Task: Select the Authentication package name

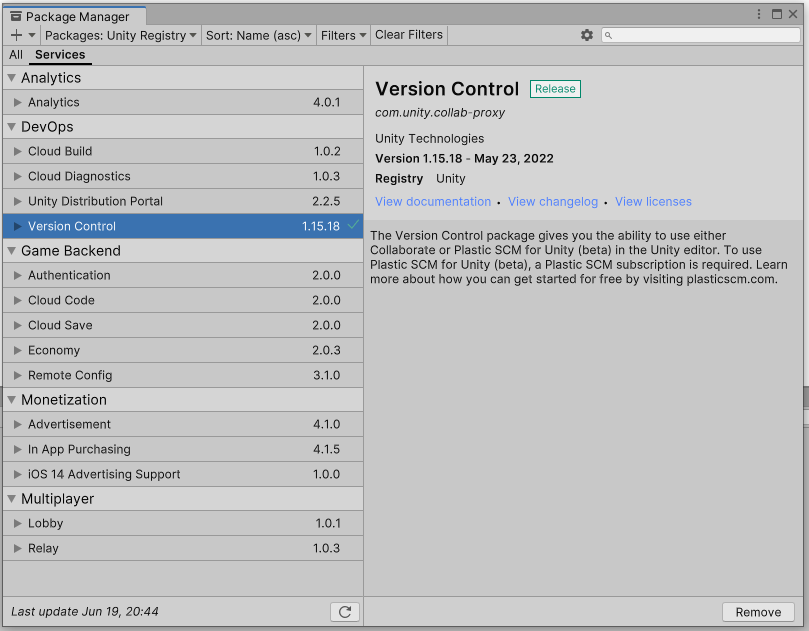Action: (69, 276)
